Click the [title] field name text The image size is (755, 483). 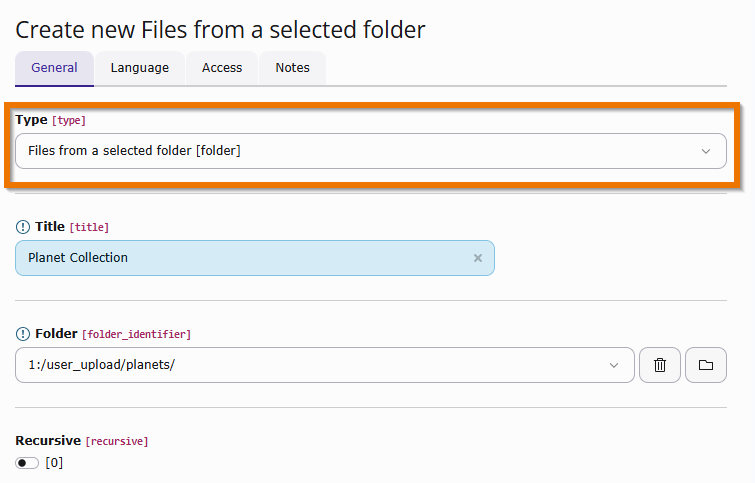click(89, 227)
